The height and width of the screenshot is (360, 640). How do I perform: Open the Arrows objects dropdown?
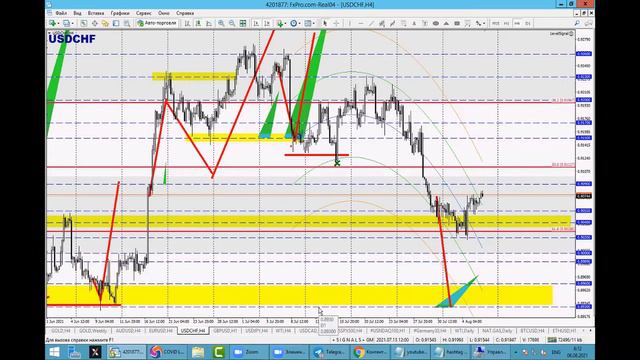480,23
